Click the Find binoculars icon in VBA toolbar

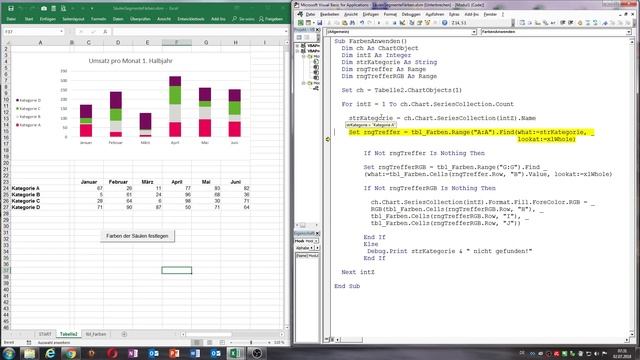[x=353, y=23]
